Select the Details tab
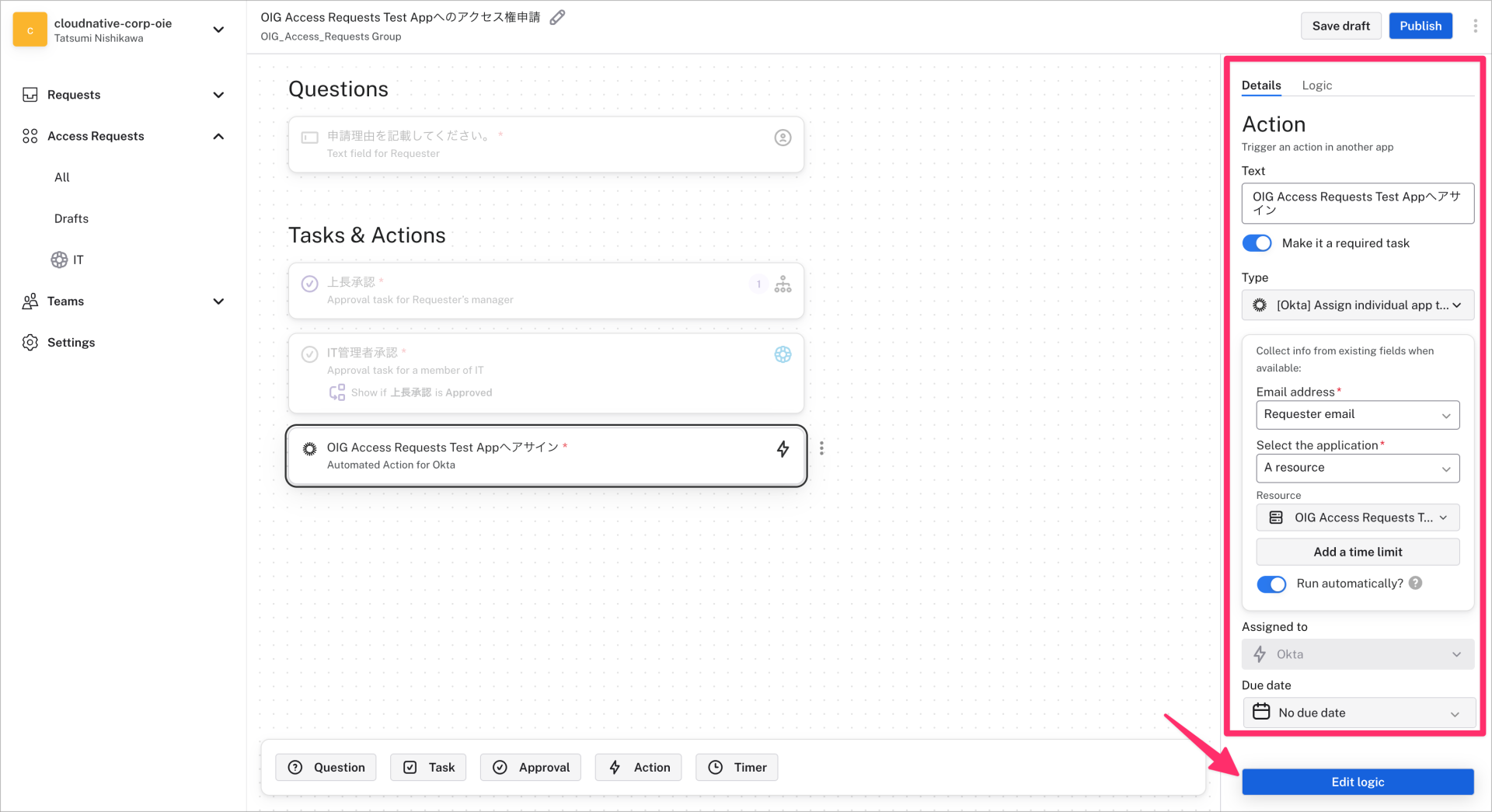This screenshot has width=1492, height=812. [x=1260, y=85]
